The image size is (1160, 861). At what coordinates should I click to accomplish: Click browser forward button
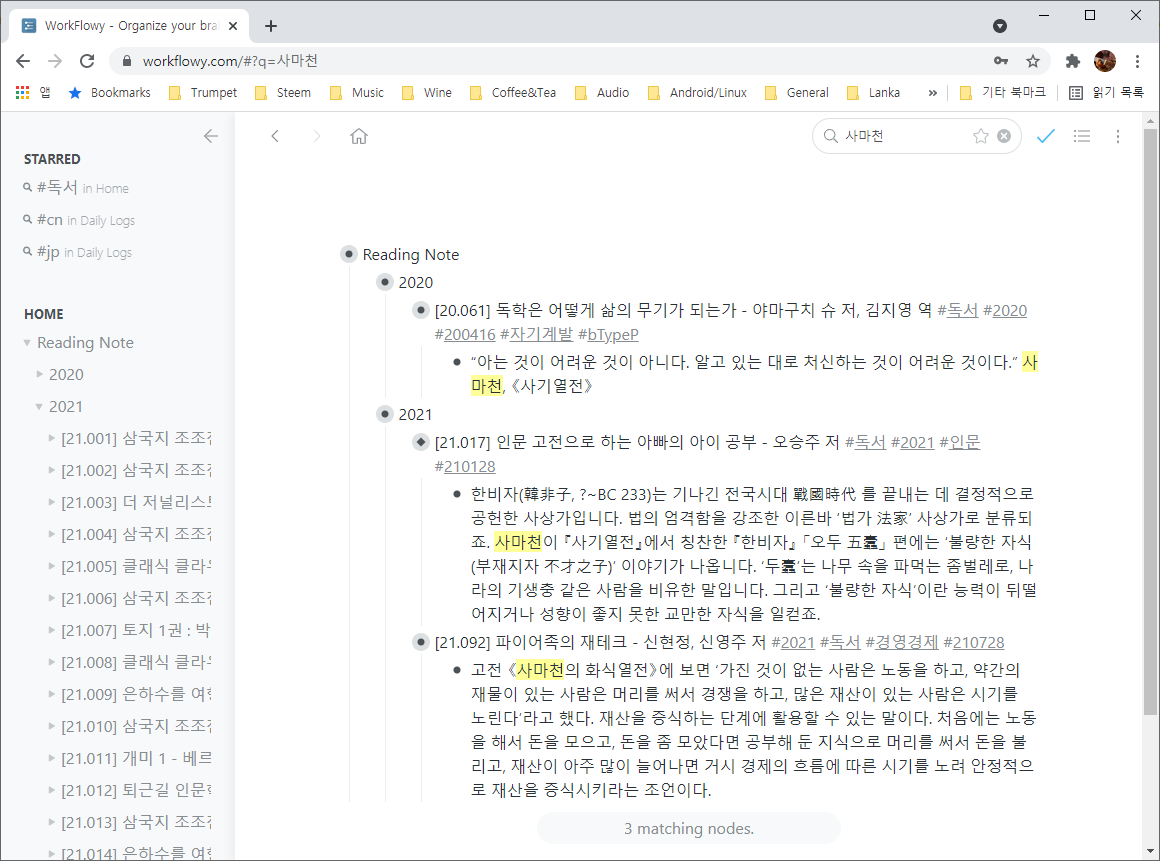[55, 61]
